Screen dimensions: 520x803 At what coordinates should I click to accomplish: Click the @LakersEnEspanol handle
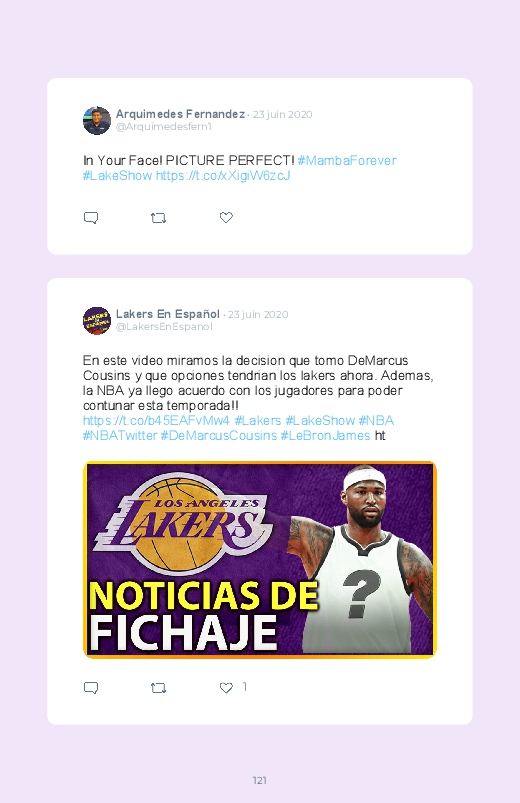(164, 327)
